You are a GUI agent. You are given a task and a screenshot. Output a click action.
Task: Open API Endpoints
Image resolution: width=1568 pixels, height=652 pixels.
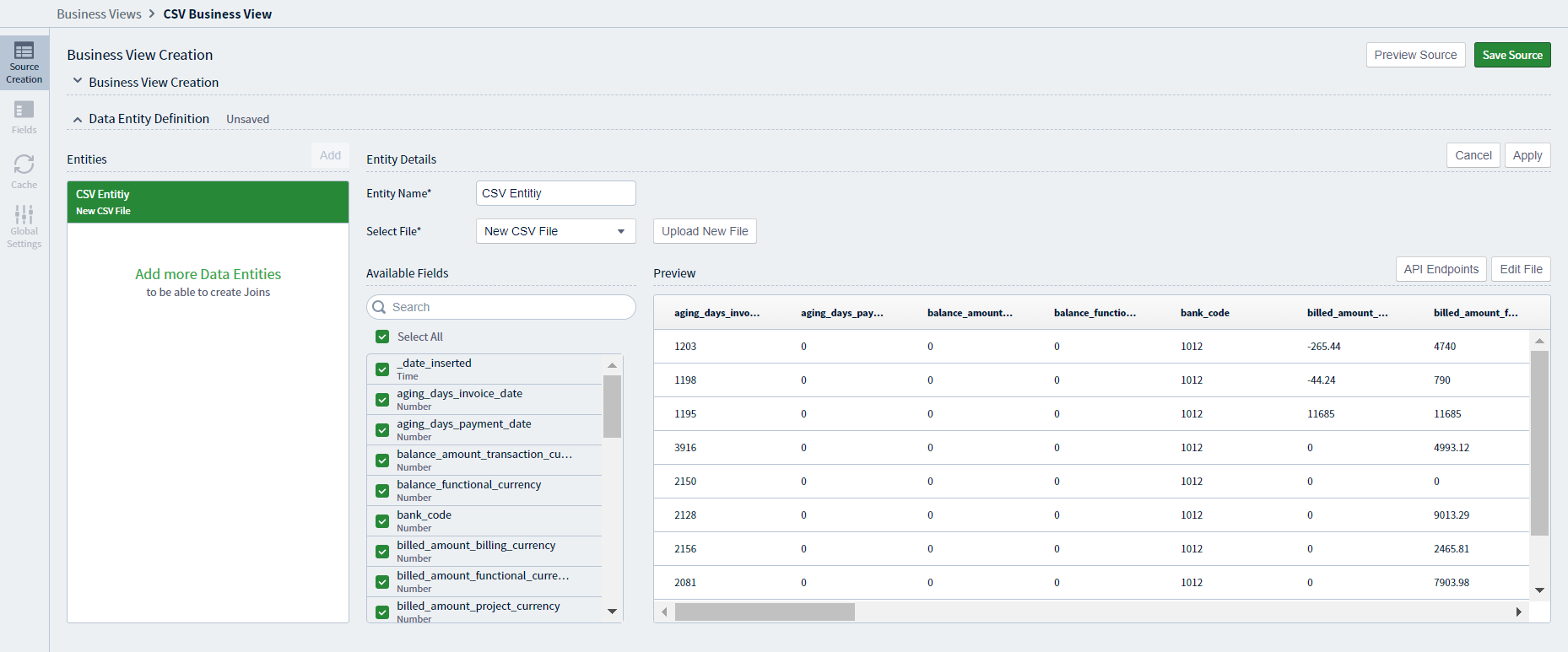tap(1441, 269)
